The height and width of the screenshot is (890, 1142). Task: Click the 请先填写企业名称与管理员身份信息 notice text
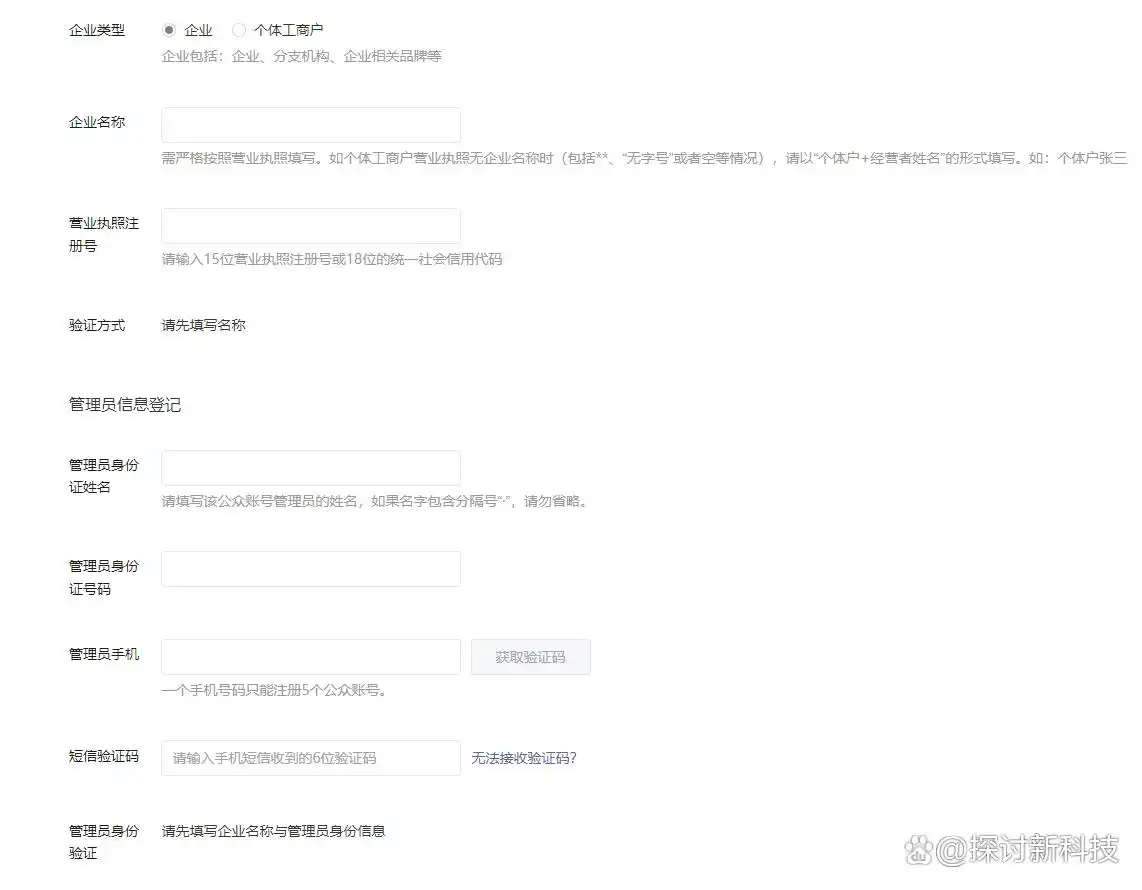click(x=273, y=831)
